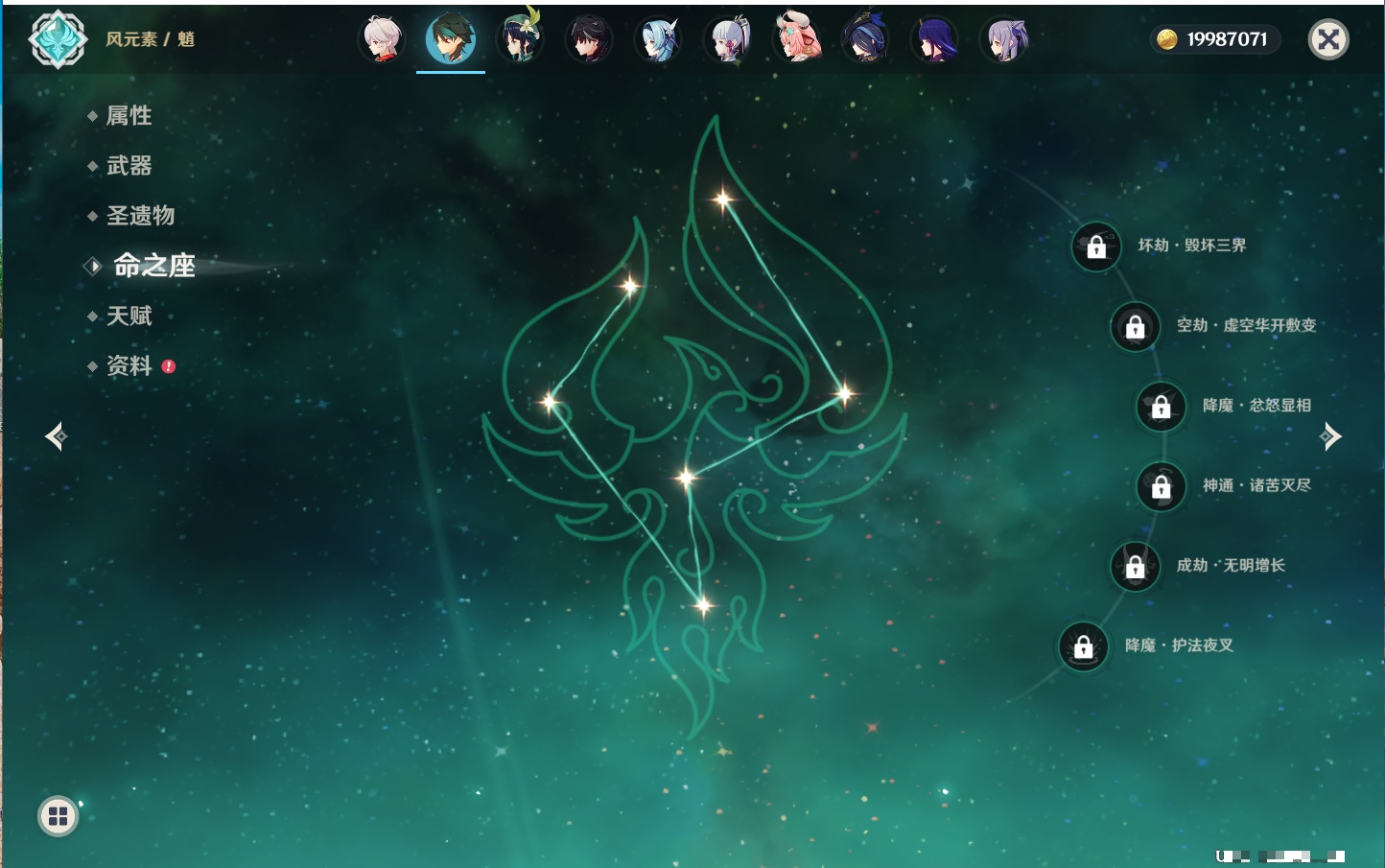Open constellation label 神通·诸苦灭尽
Viewport: 1385px width, 868px height.
(x=1256, y=485)
